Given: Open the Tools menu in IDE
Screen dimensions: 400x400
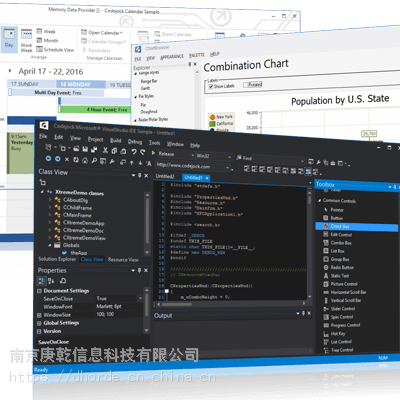Looking at the screenshot, I should [x=154, y=143].
